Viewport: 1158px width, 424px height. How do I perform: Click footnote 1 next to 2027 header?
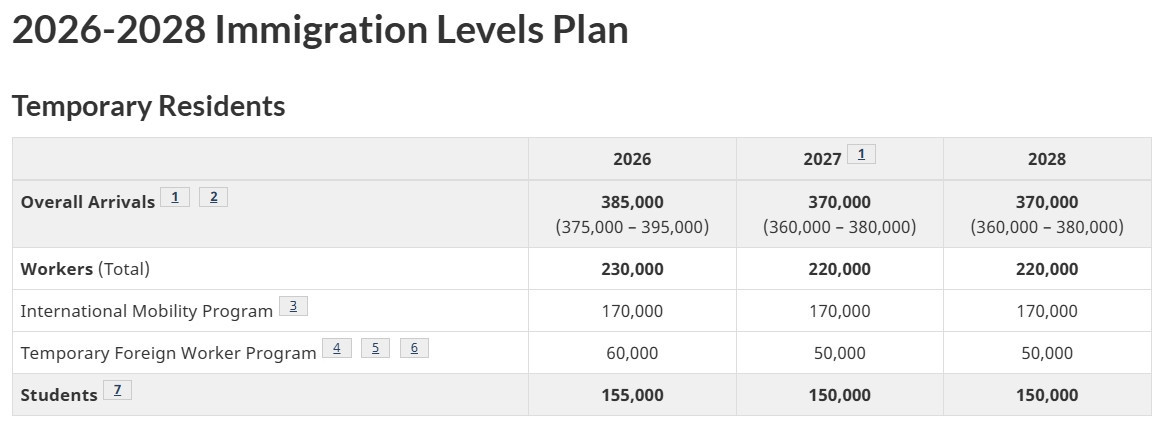[x=861, y=154]
